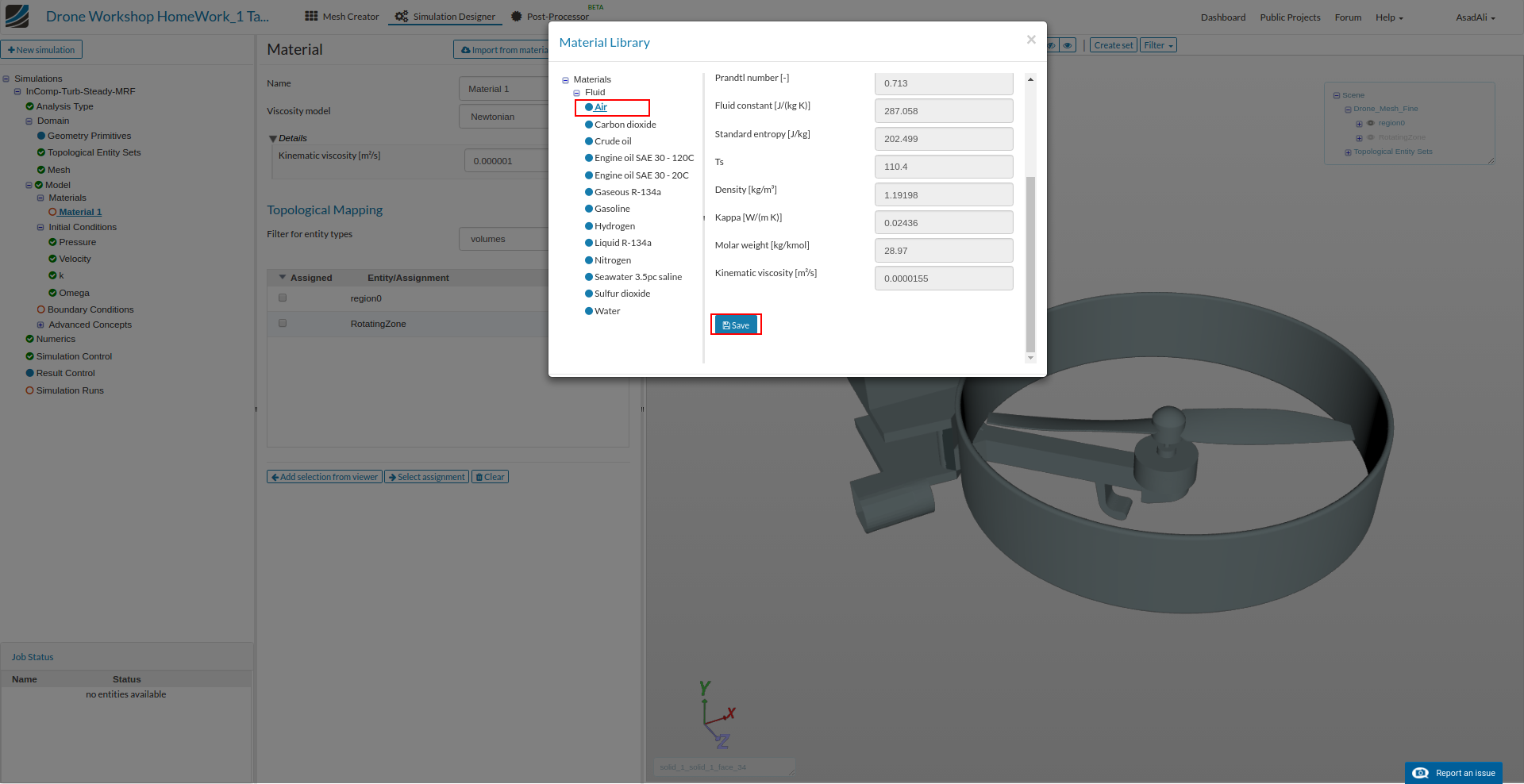Click the green check icon beside Mesh

click(41, 170)
